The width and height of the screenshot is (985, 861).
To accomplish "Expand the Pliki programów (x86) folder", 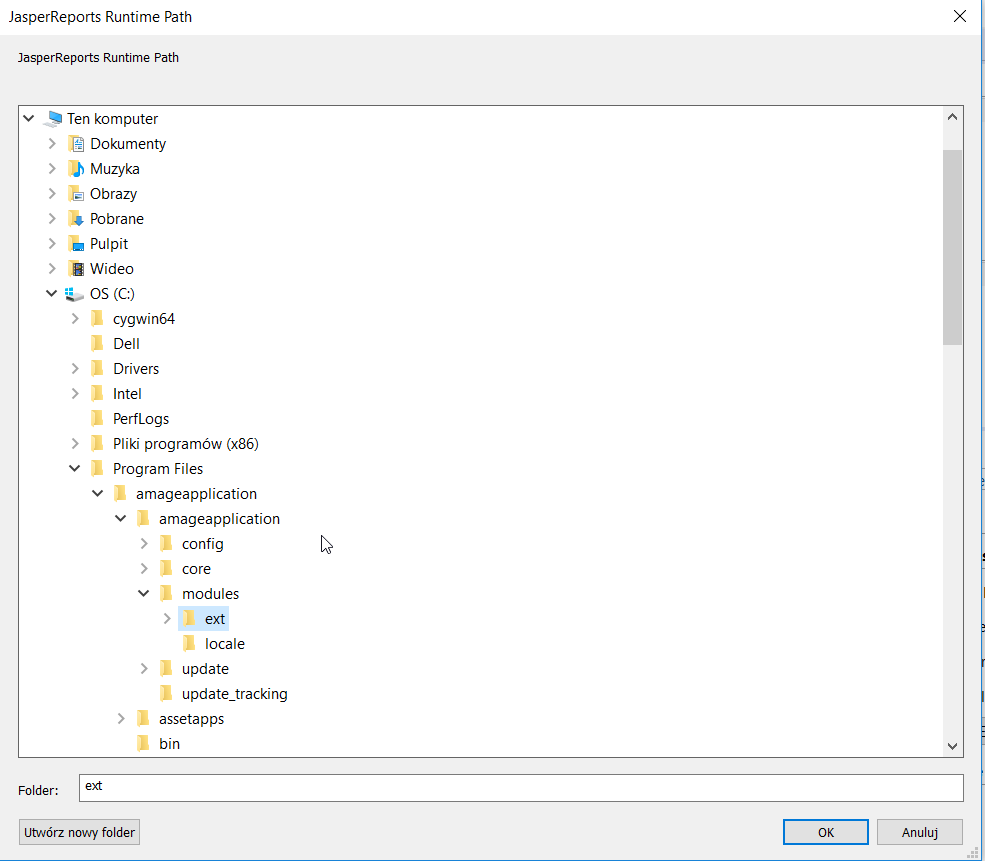I will 75,444.
